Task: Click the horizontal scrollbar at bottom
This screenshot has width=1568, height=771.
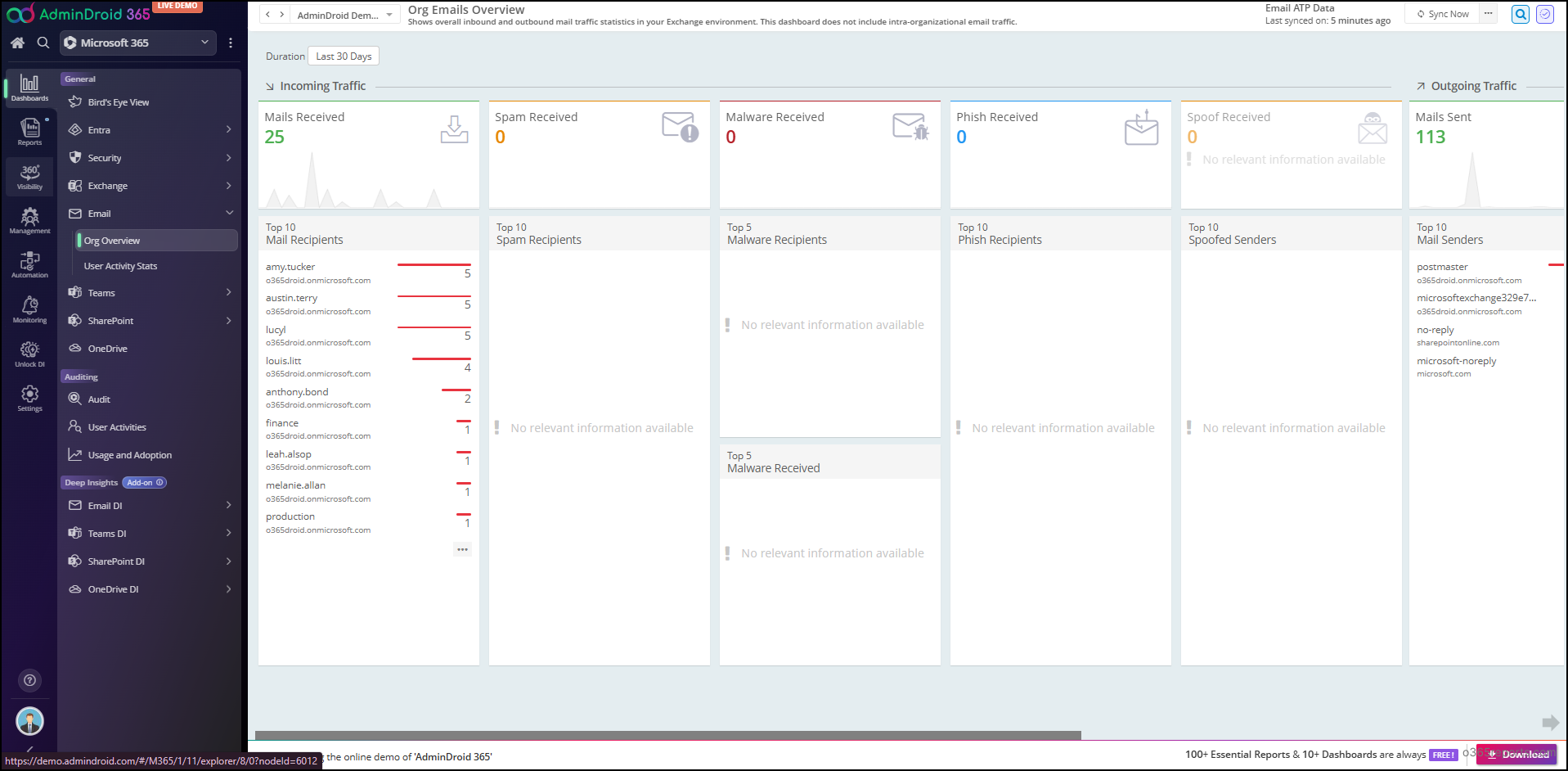Action: pos(667,735)
